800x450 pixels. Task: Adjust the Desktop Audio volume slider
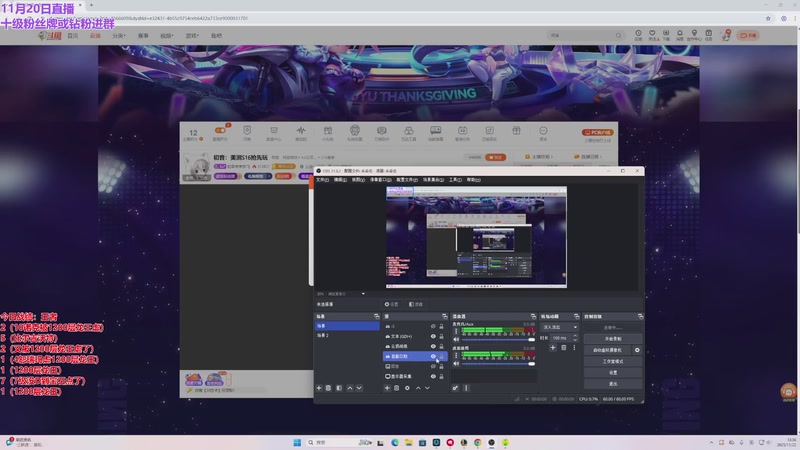tap(498, 364)
